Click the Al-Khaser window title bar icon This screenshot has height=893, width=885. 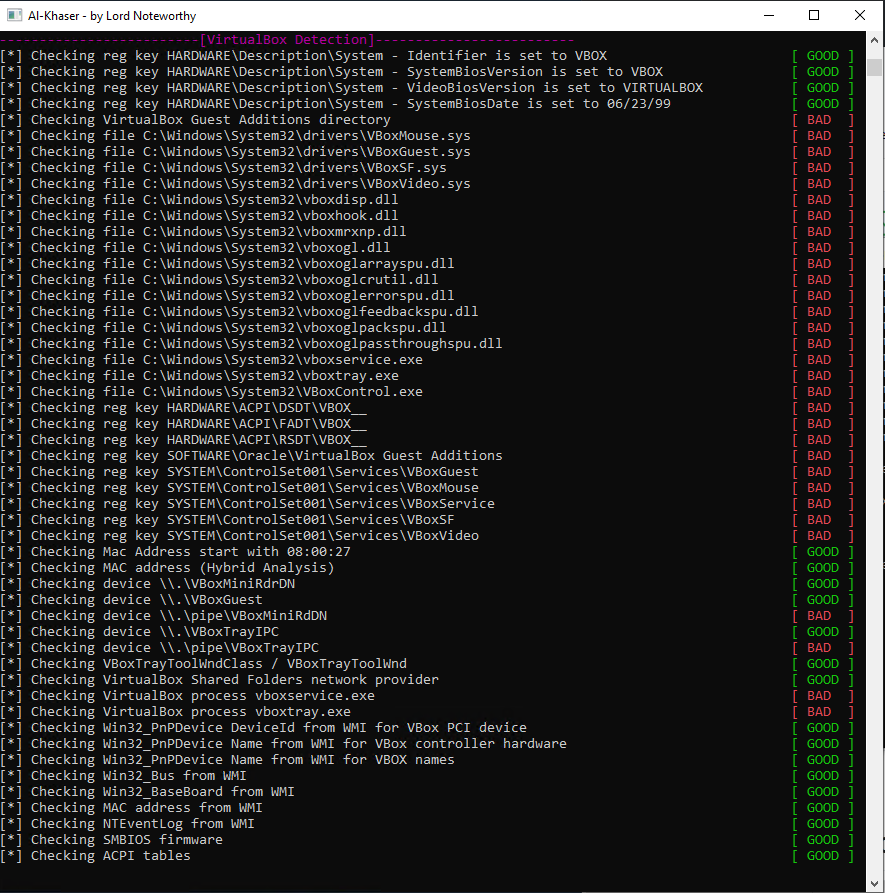(x=14, y=15)
